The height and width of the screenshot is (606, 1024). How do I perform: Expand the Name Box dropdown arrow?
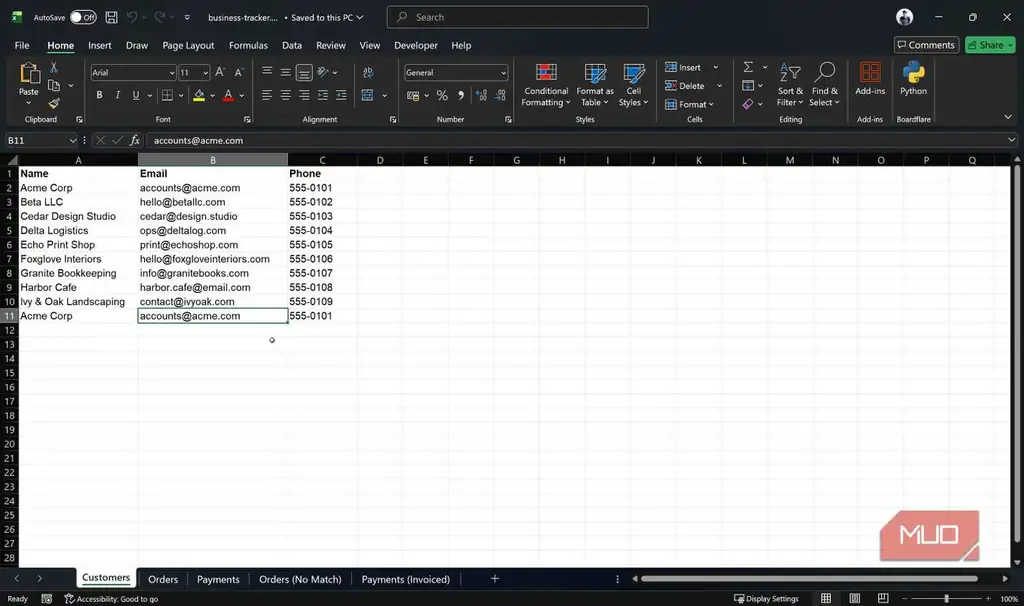tap(72, 140)
